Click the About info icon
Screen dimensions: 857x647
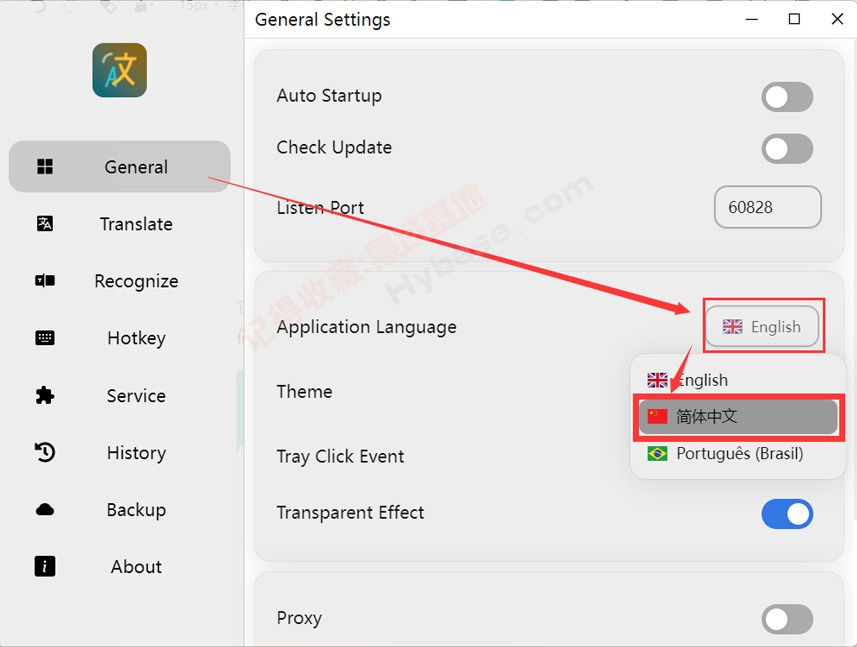coord(45,566)
